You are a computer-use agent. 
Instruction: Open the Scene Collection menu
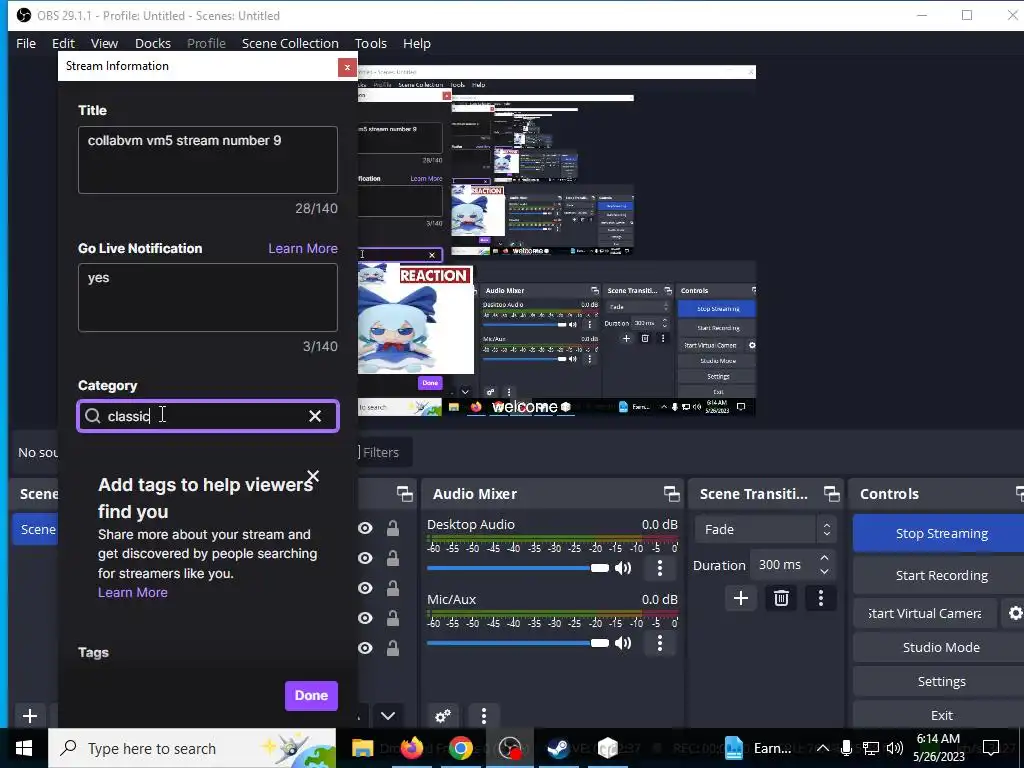coord(290,44)
